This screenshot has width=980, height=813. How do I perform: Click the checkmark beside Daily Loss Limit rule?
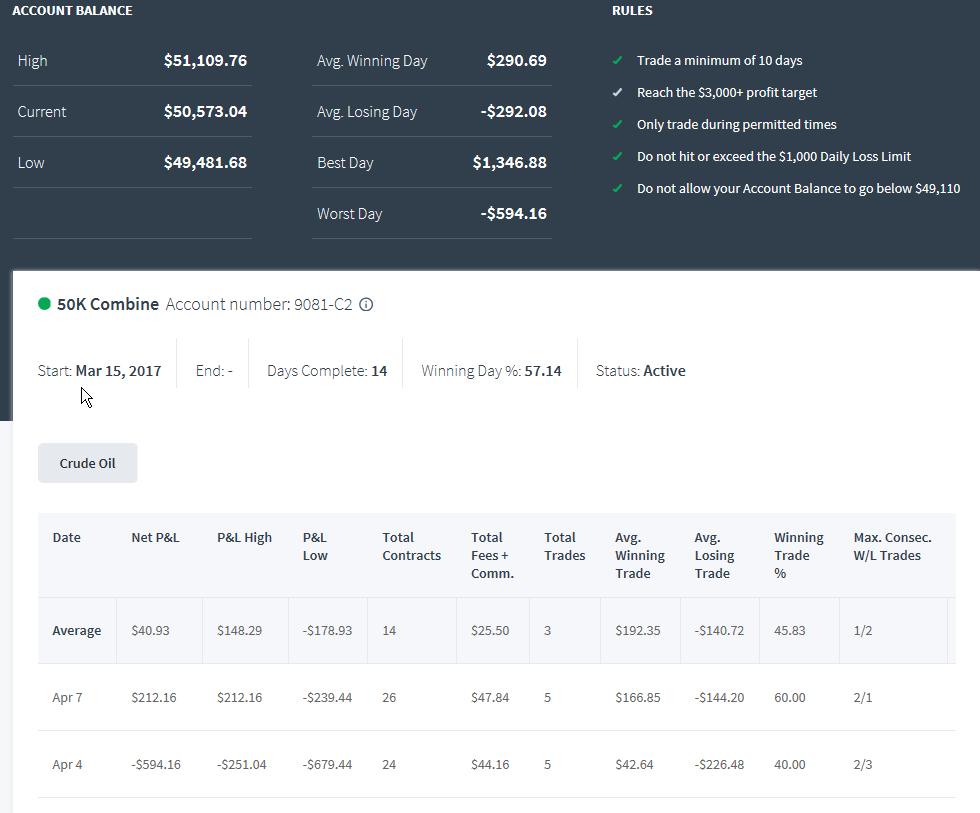point(618,156)
